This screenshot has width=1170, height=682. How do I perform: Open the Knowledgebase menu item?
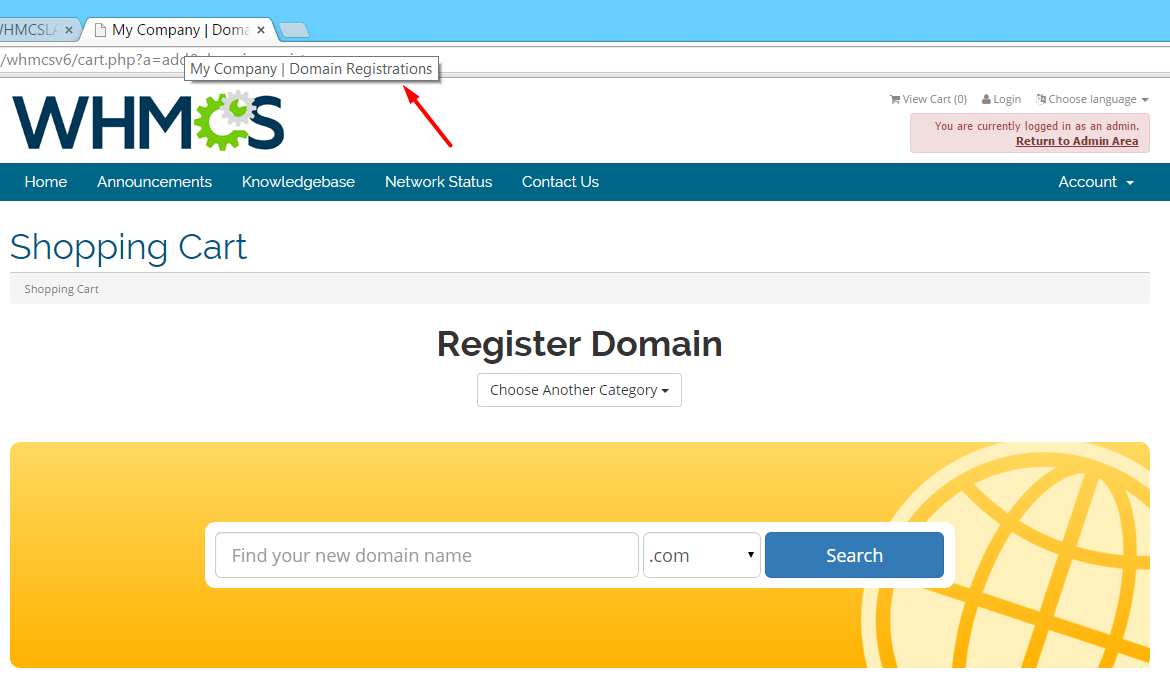click(x=298, y=182)
